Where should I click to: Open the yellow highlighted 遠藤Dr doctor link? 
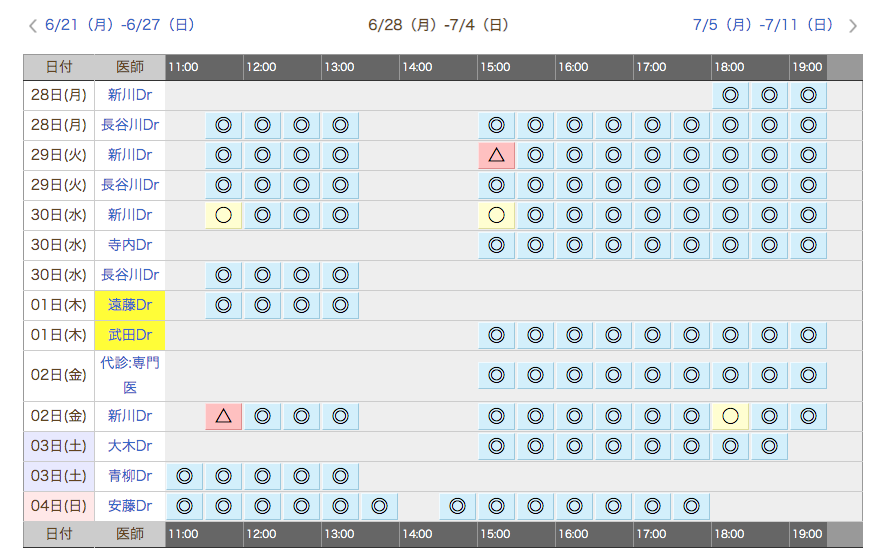coord(130,305)
